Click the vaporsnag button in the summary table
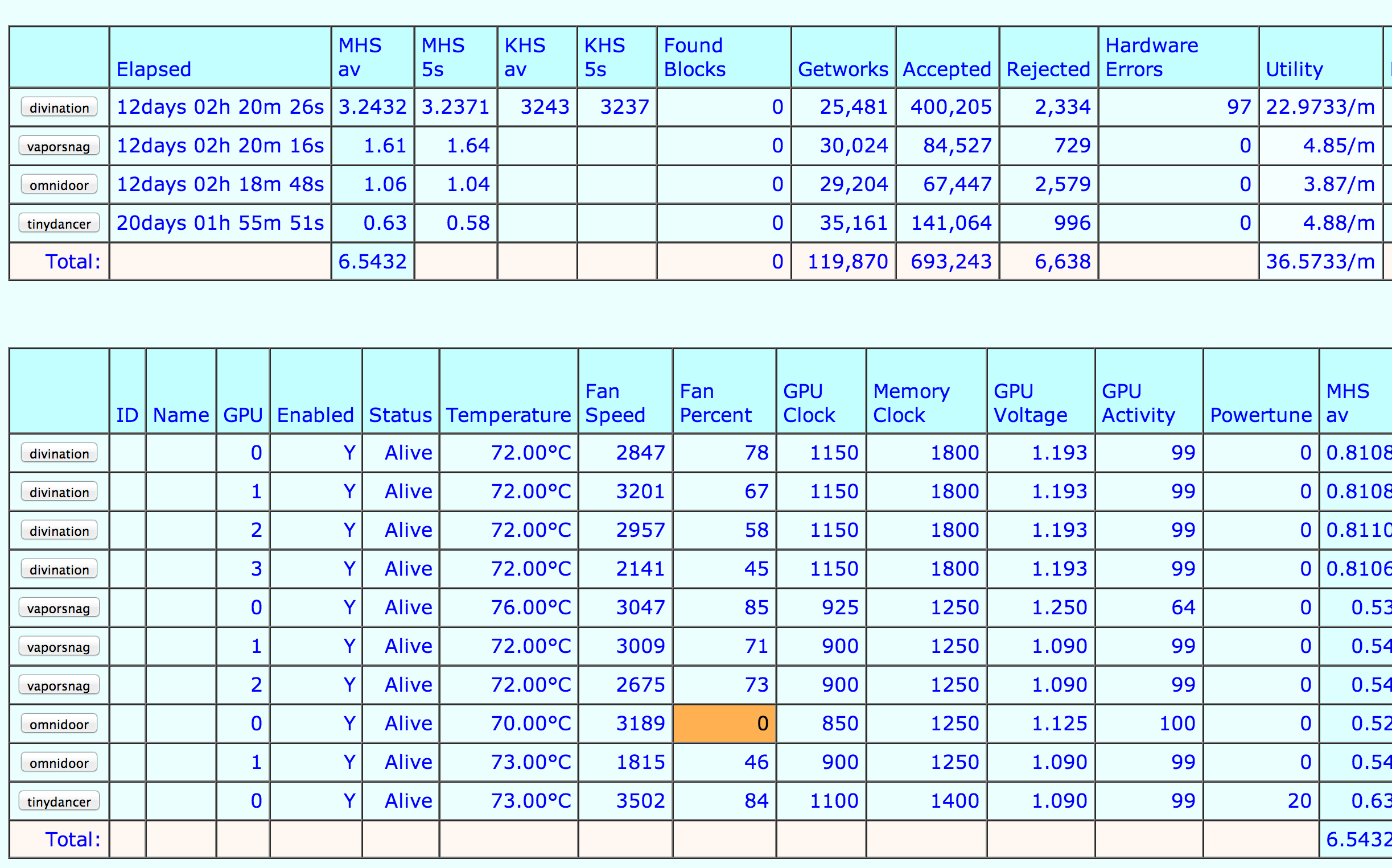This screenshot has height=868, width=1392. (59, 146)
